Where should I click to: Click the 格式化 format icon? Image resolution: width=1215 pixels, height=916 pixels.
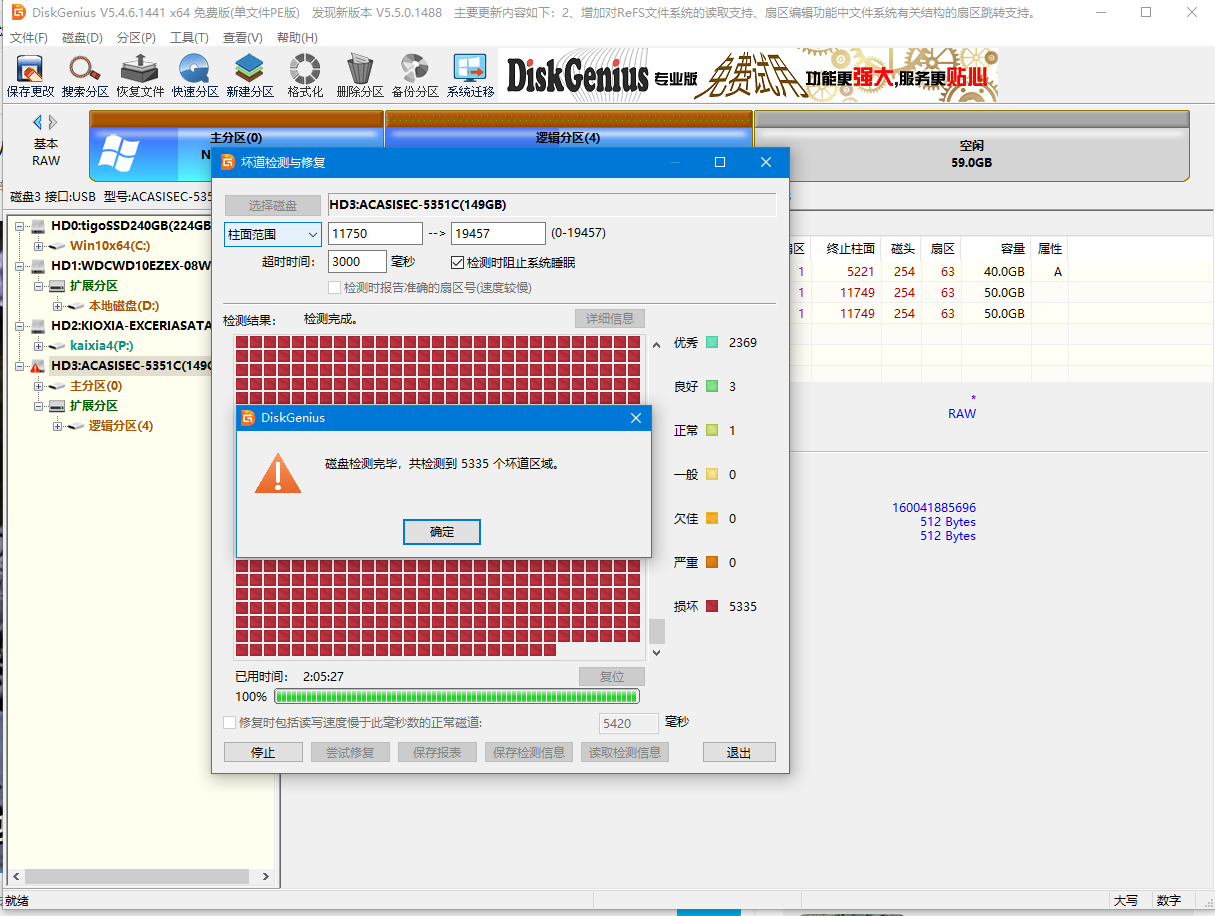coord(304,76)
